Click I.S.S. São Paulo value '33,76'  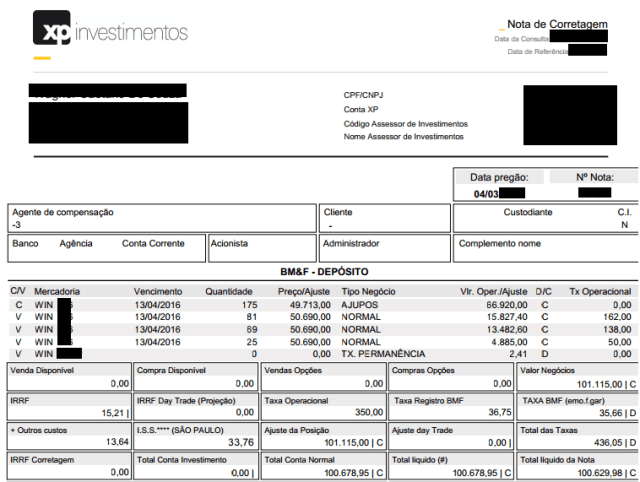pos(241,442)
